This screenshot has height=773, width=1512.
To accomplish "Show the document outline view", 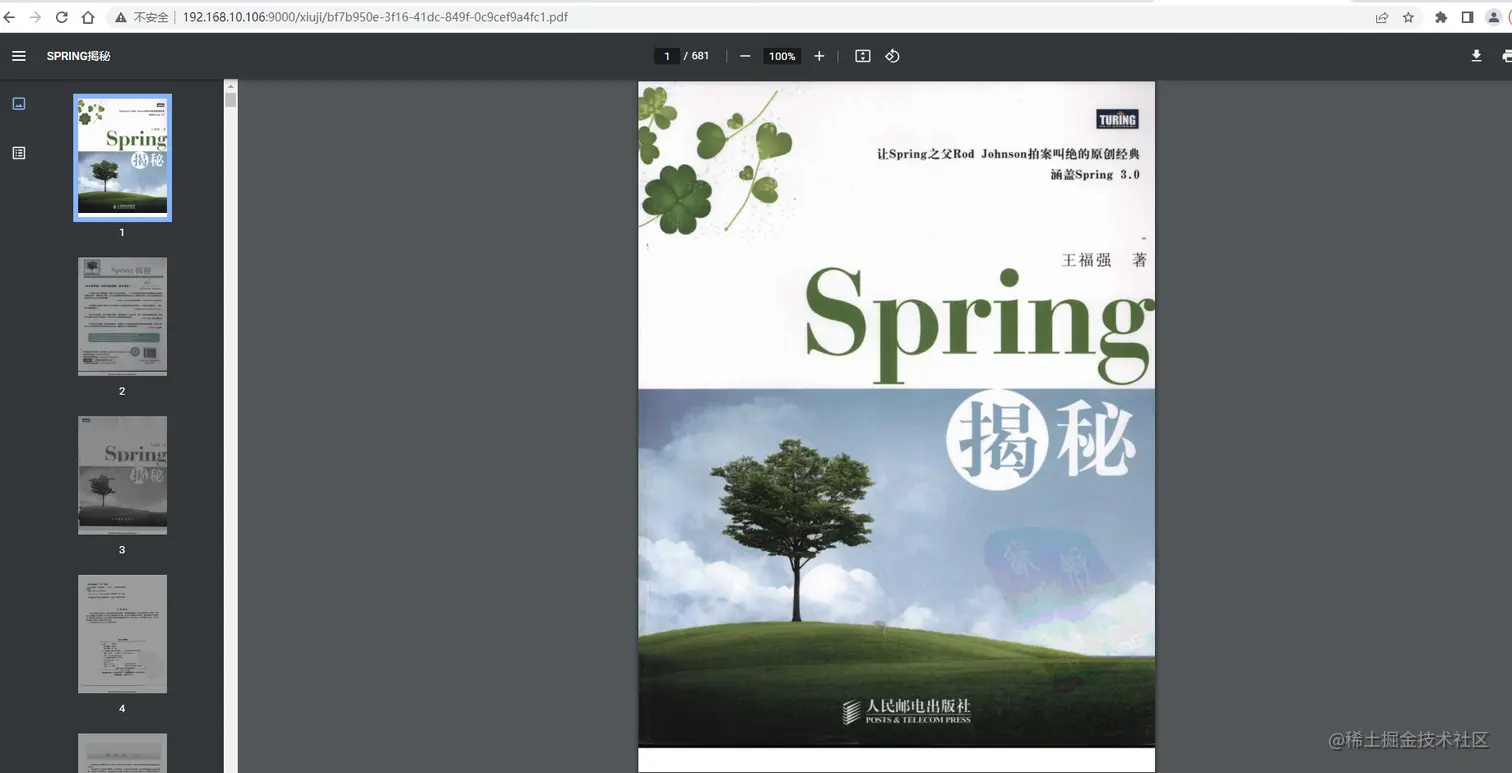I will tap(18, 153).
